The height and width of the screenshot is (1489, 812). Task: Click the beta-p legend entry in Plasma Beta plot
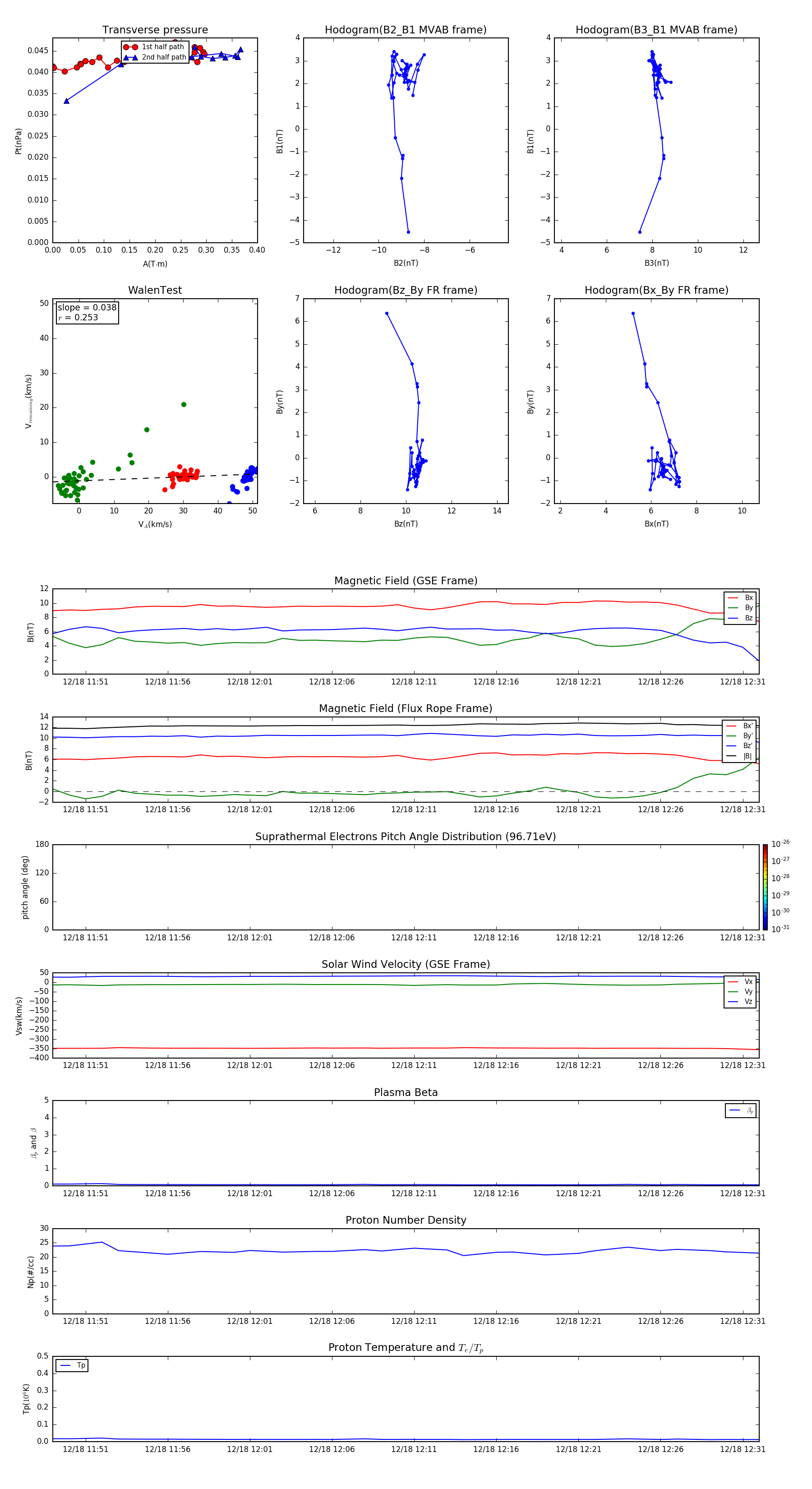coord(741,1110)
